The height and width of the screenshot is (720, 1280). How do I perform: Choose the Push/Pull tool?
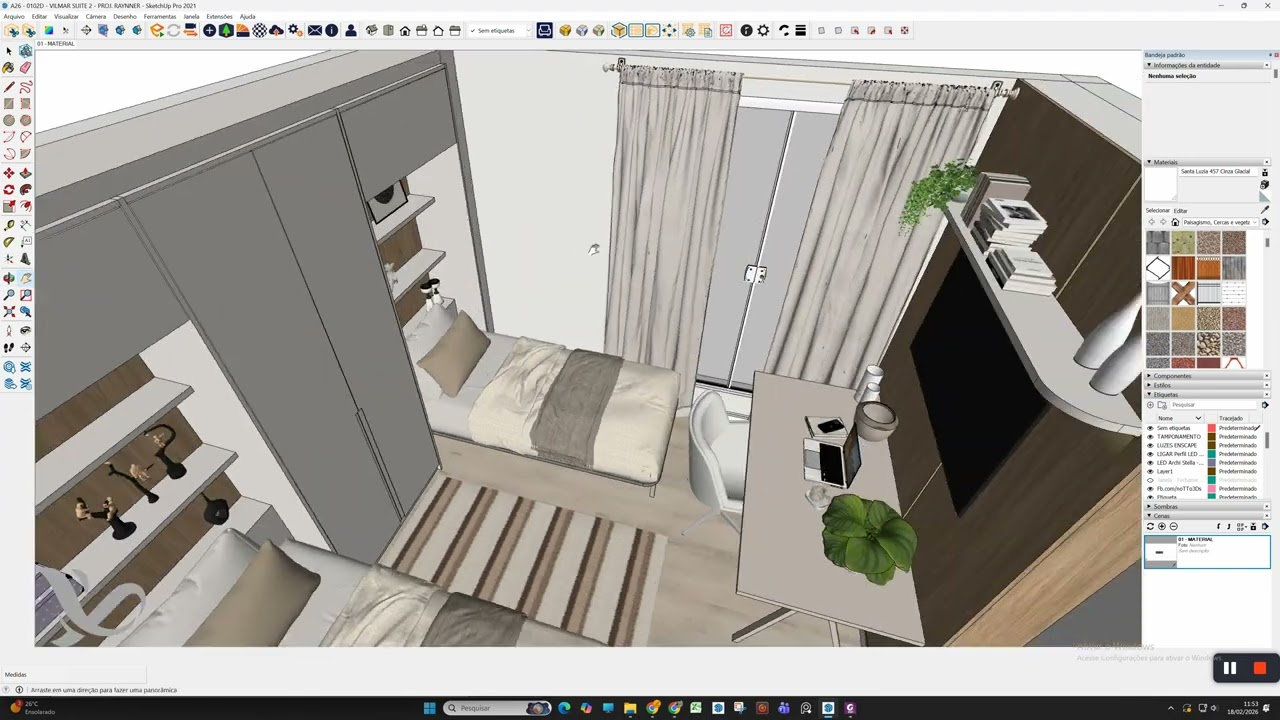click(25, 173)
